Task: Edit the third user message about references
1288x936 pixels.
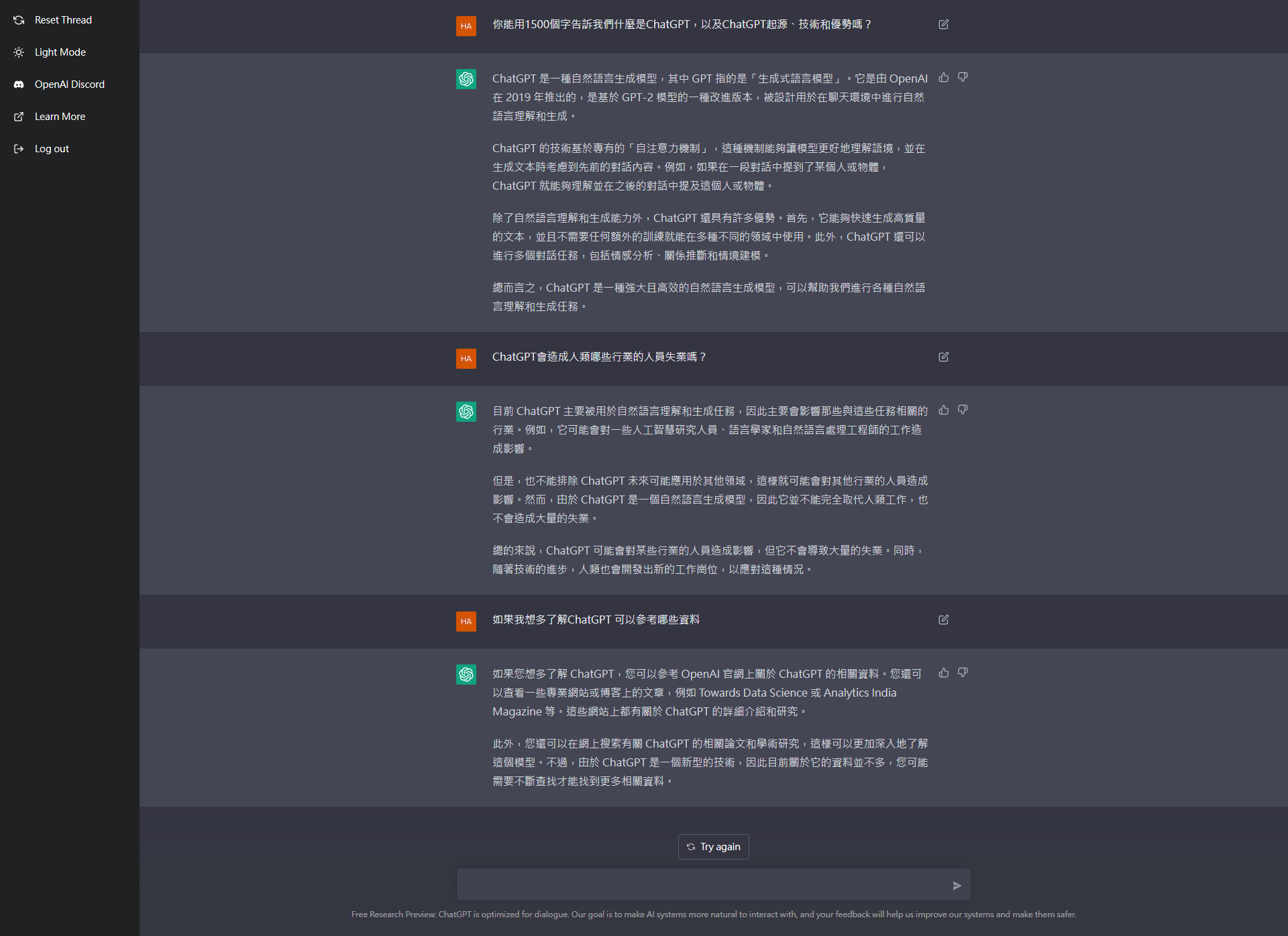Action: click(x=944, y=620)
